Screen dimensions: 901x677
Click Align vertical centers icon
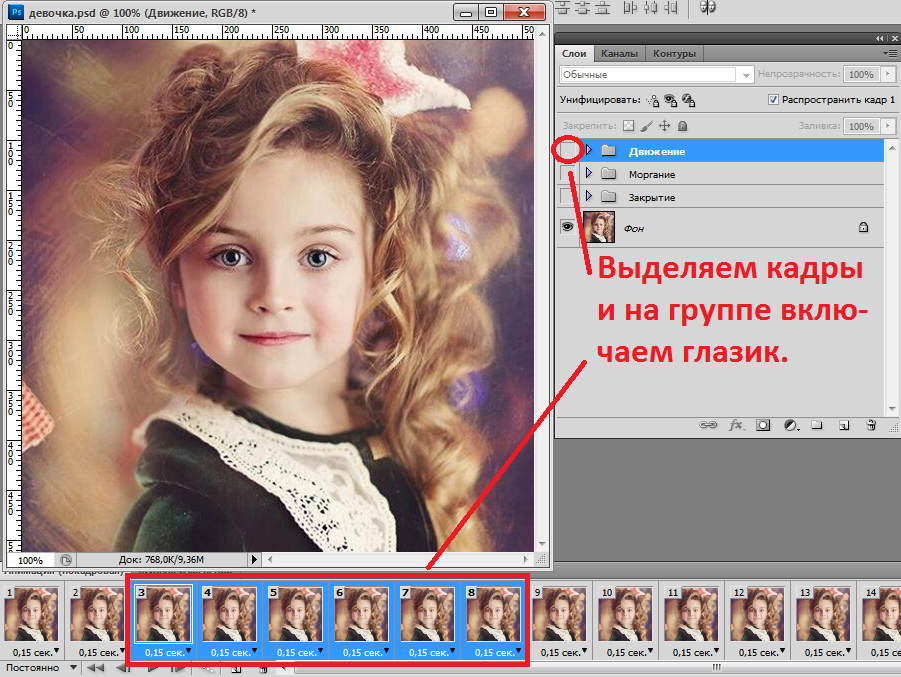pos(583,7)
